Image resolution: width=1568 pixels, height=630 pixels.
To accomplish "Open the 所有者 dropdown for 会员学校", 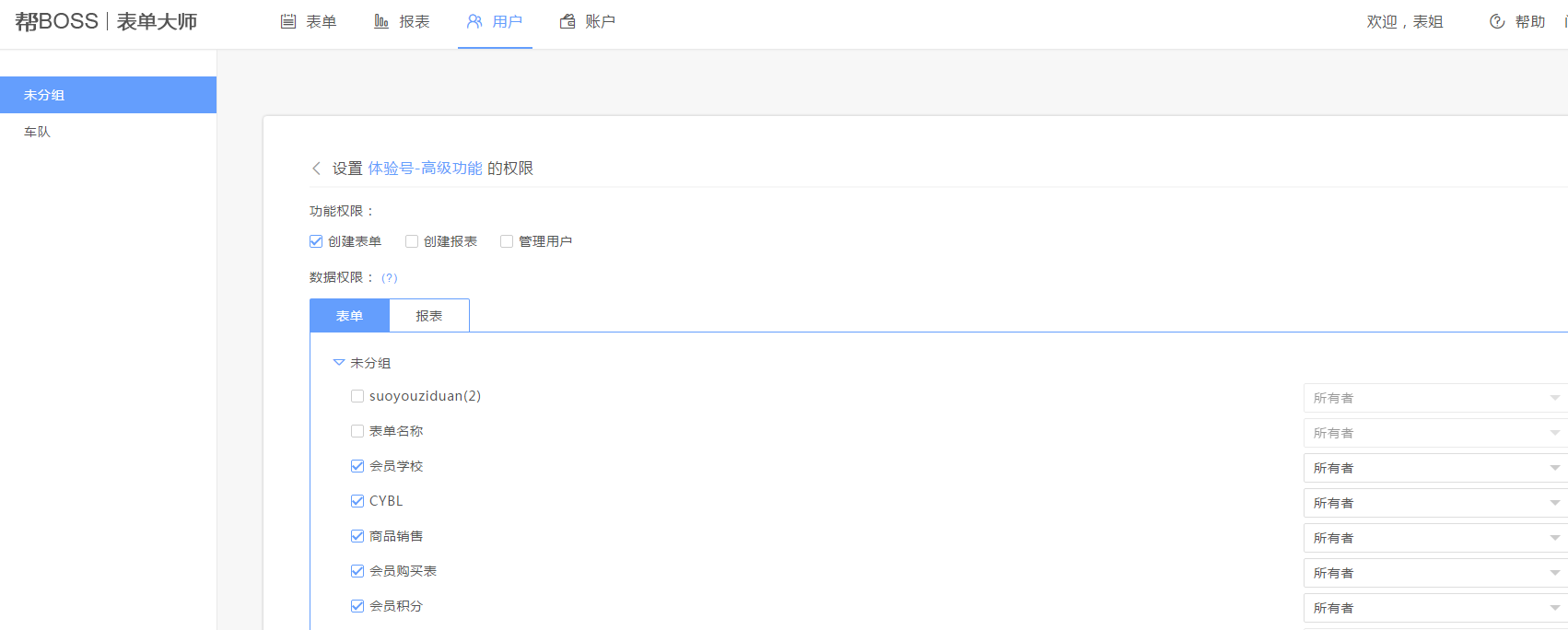I will [x=1435, y=468].
